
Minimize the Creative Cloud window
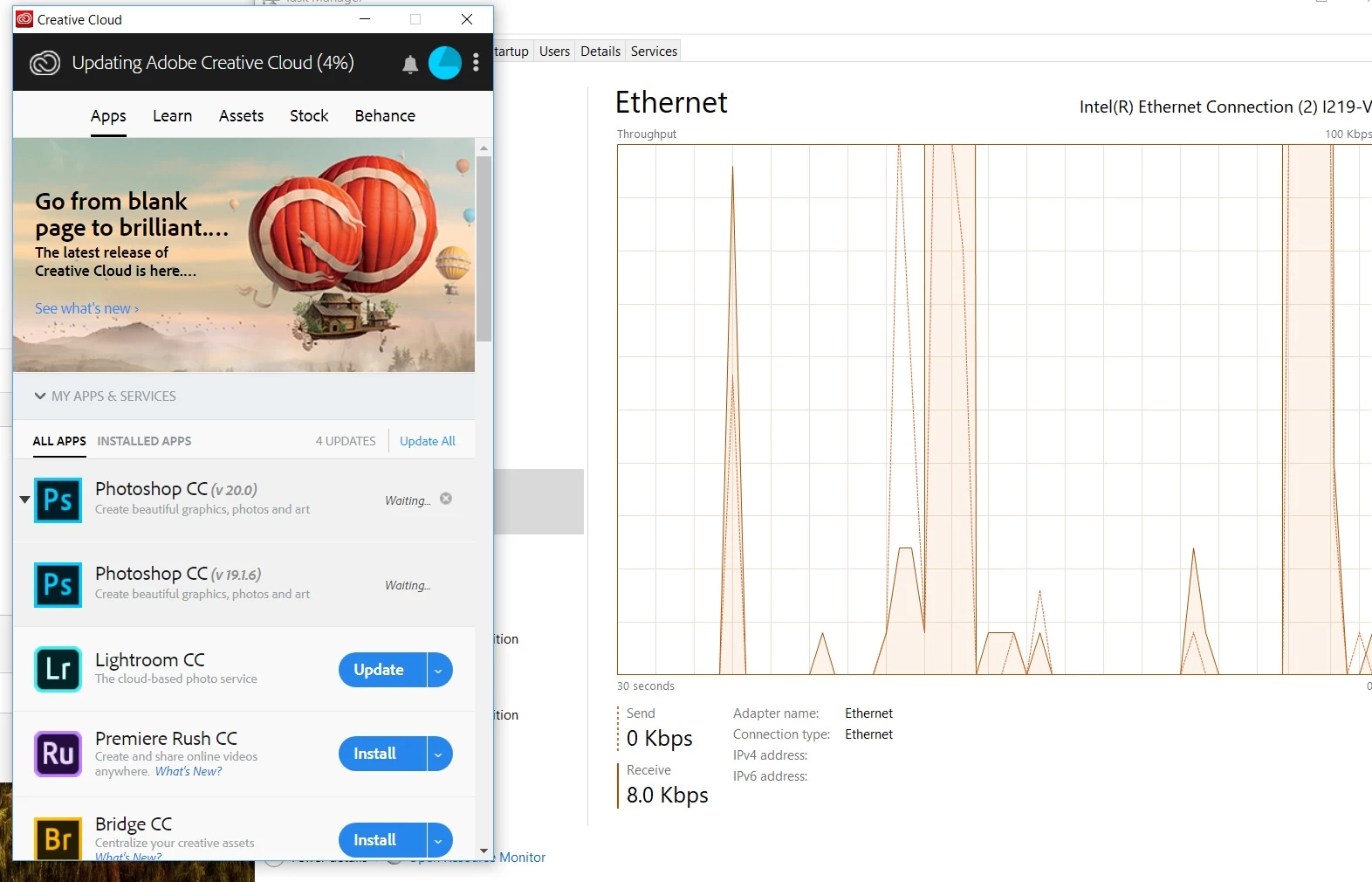coord(365,19)
